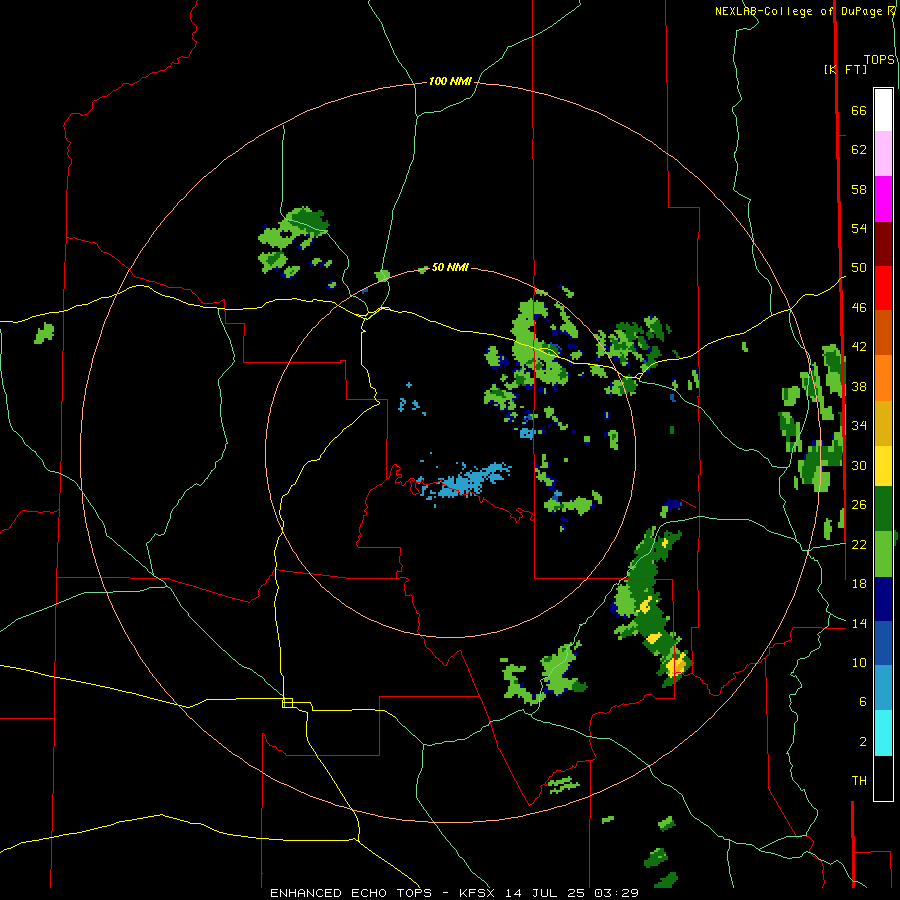Click the legend value 10
900x900 pixels.
point(859,663)
